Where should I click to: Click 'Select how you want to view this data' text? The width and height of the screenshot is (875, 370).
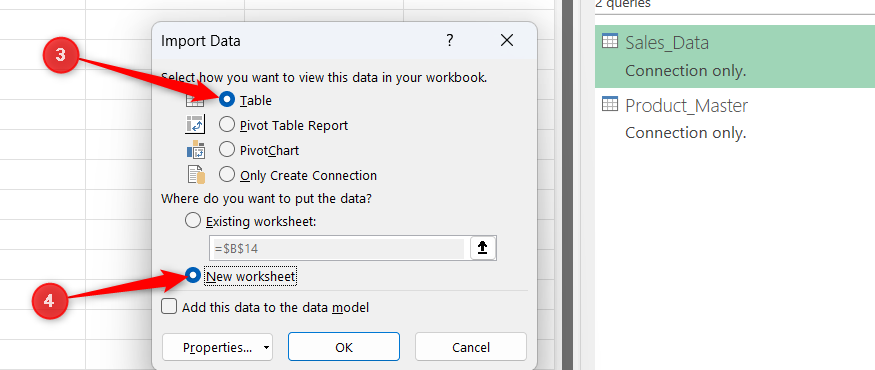pyautogui.click(x=324, y=78)
